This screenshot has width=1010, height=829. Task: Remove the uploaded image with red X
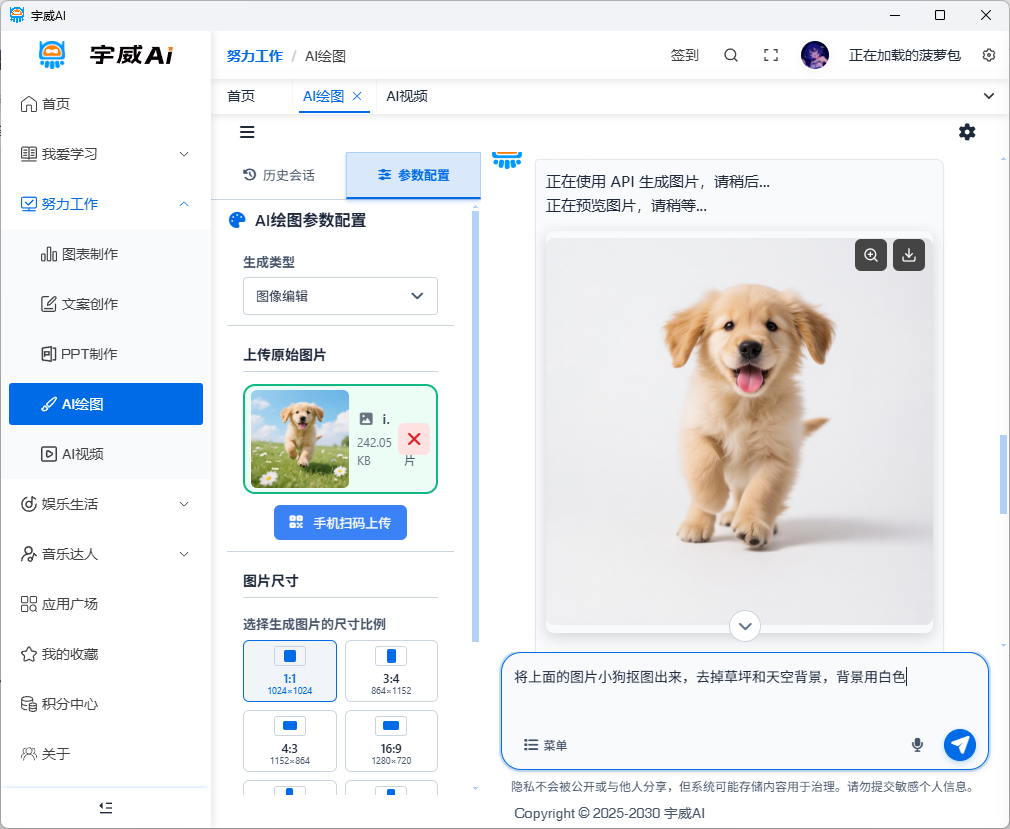(x=414, y=439)
